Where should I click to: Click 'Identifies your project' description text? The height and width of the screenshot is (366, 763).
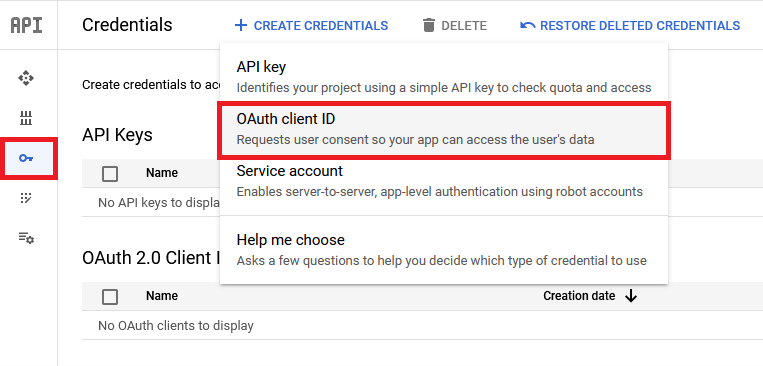pyautogui.click(x=444, y=88)
